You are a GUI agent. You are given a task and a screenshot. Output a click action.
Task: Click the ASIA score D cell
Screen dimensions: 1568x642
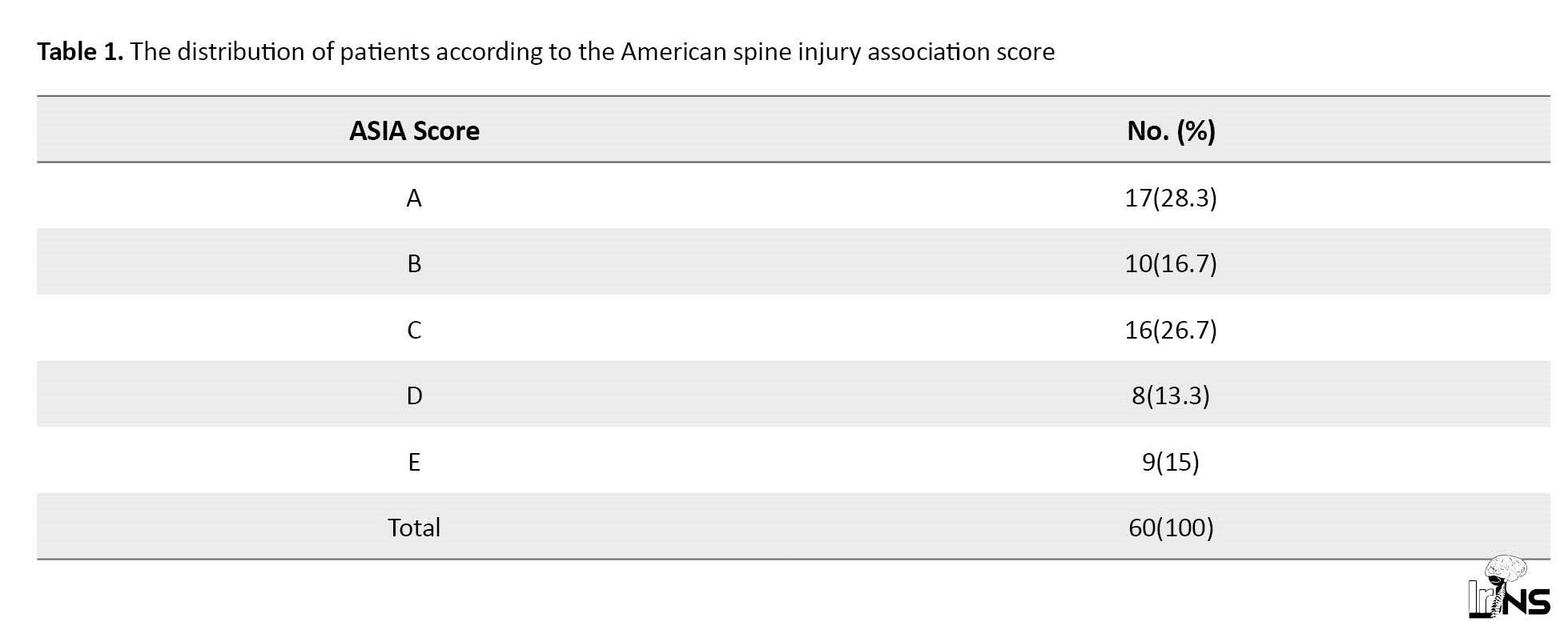(x=414, y=395)
